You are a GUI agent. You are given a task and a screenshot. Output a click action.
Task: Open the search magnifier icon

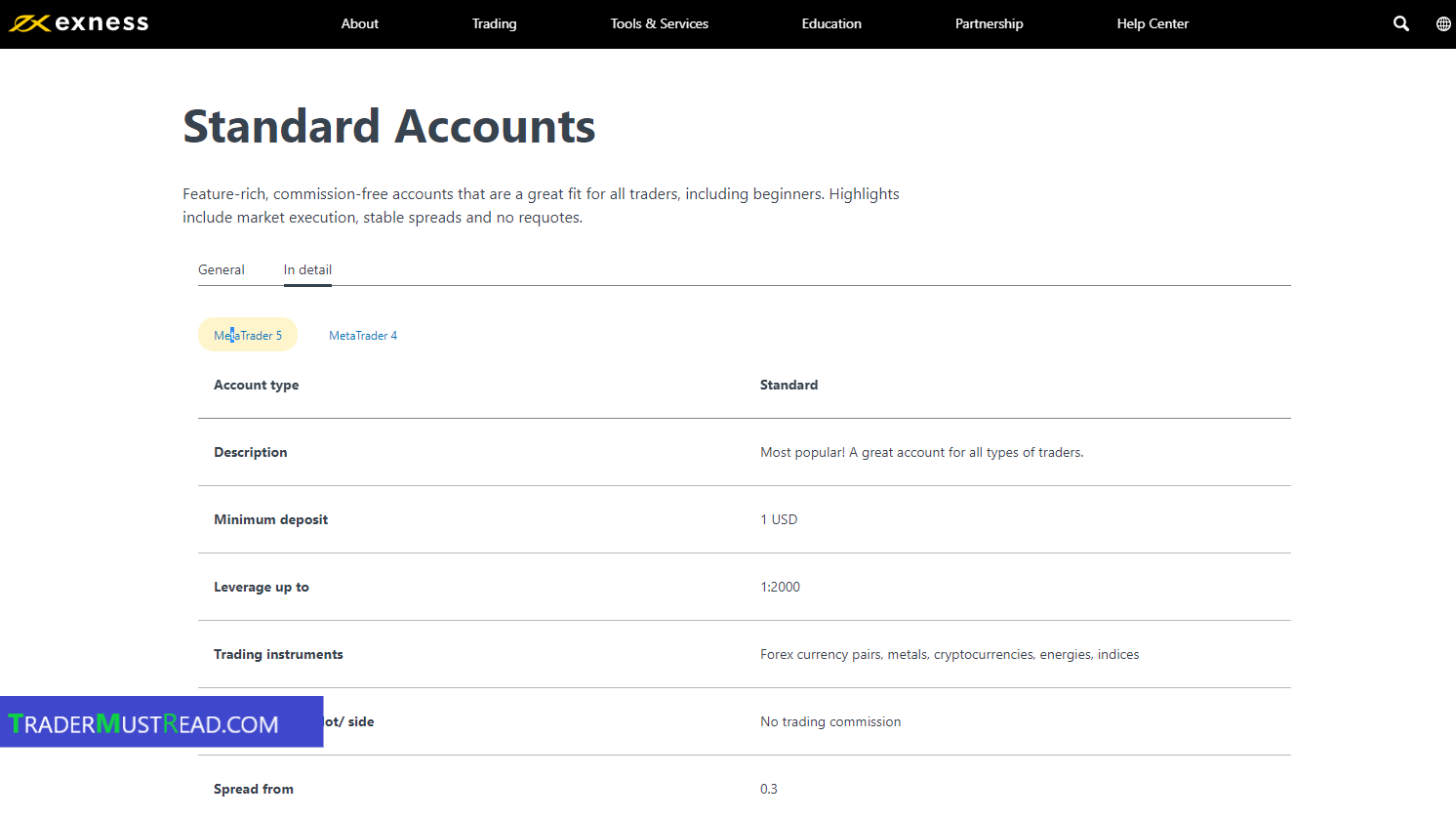(1401, 23)
